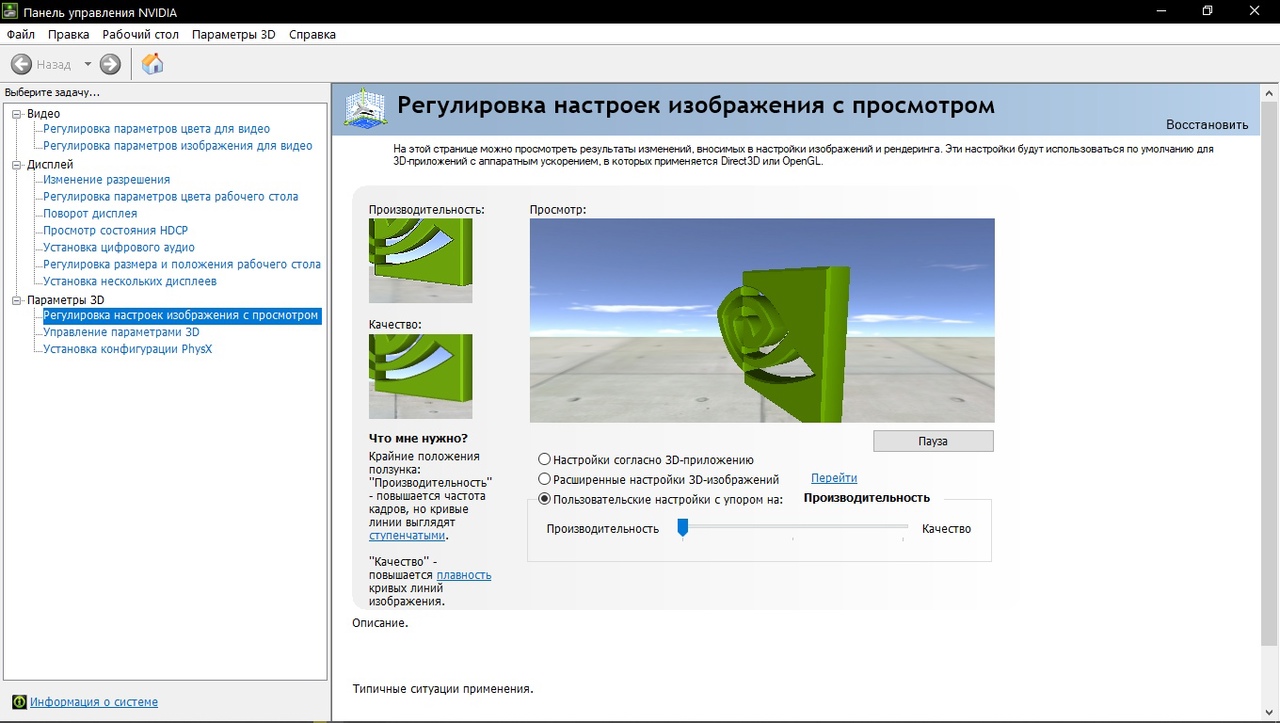
Task: Select 'Установка конфигурации PhysX' task
Action: pos(128,349)
